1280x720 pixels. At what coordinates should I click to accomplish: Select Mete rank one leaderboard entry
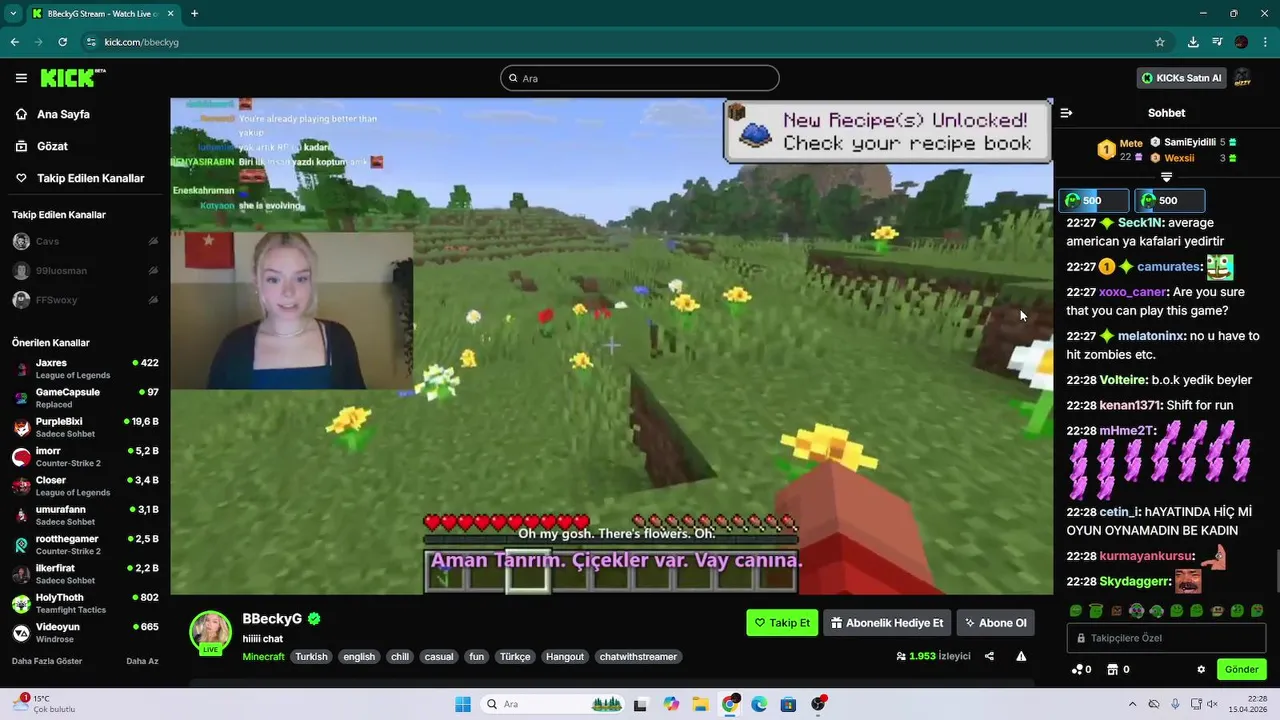1120,150
